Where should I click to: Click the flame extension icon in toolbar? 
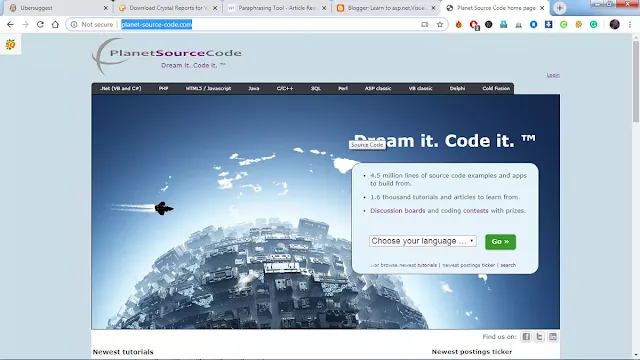[459, 24]
